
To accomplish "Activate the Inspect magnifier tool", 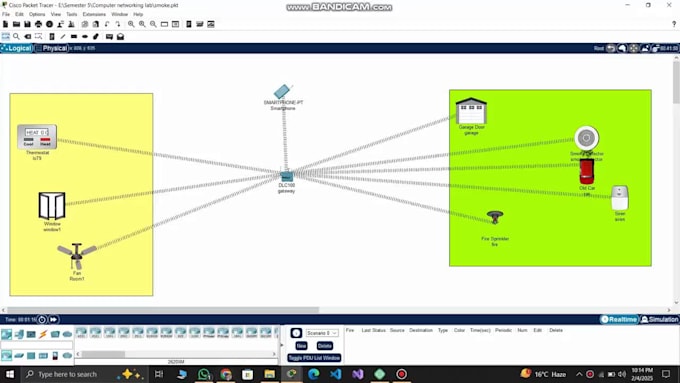I will pyautogui.click(x=16, y=36).
